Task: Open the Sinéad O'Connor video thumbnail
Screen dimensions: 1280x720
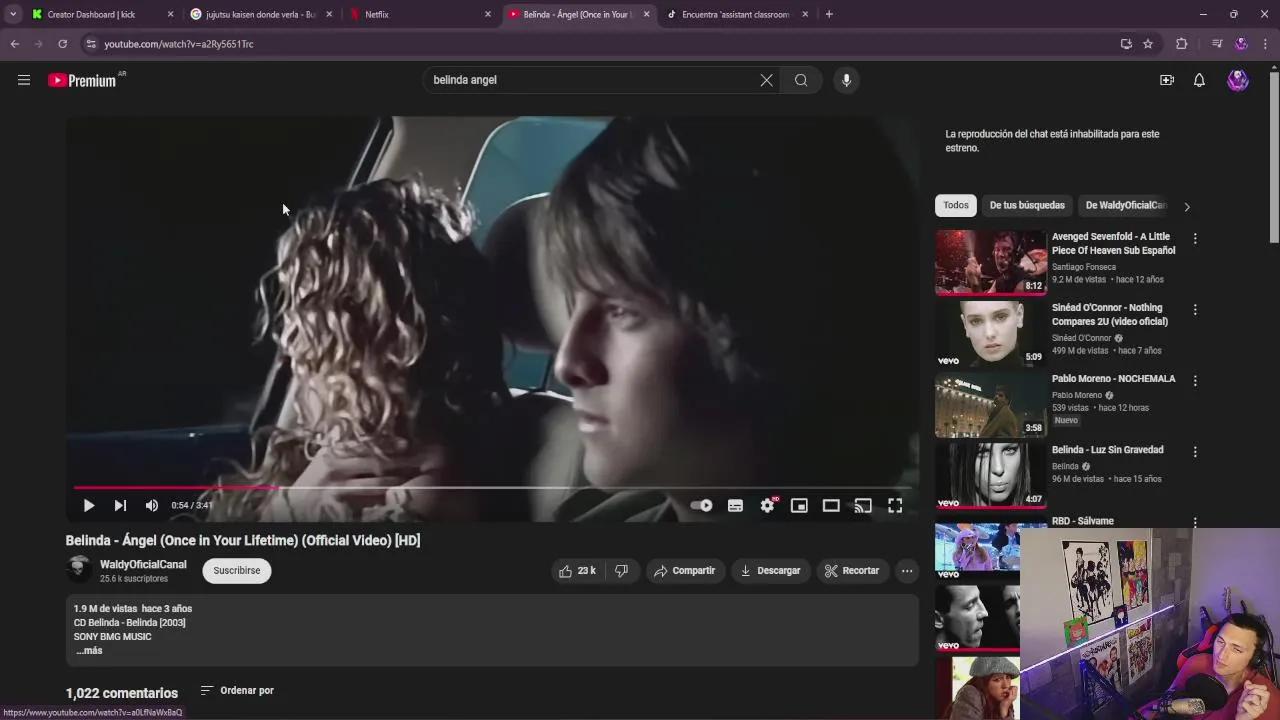Action: click(991, 334)
